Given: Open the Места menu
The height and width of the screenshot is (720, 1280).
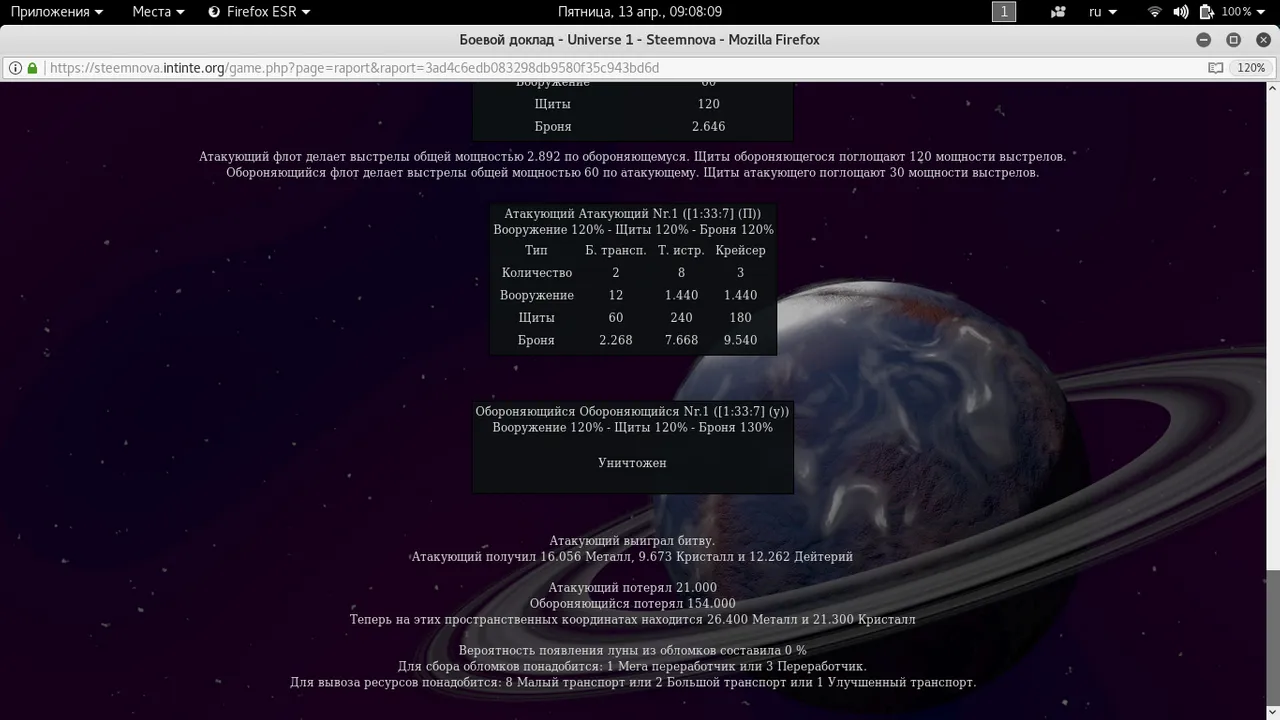Looking at the screenshot, I should point(158,12).
